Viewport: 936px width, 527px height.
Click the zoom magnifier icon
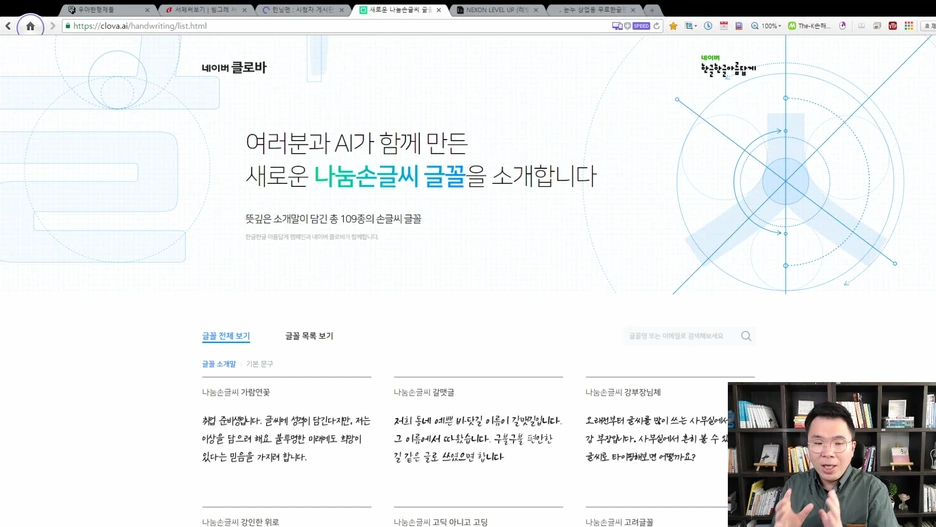coord(755,26)
